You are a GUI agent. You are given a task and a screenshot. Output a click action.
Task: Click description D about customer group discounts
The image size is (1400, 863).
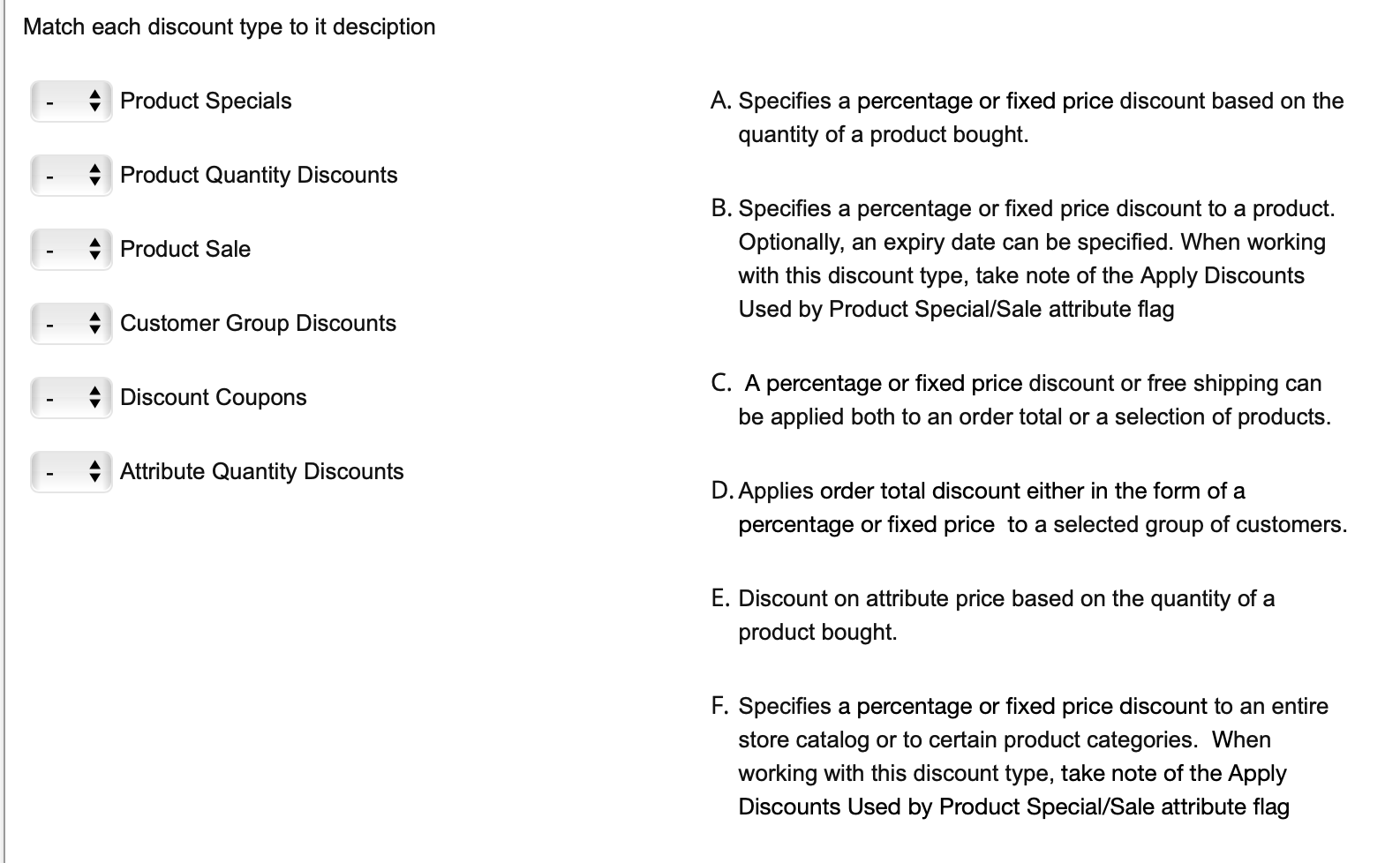(x=1024, y=507)
